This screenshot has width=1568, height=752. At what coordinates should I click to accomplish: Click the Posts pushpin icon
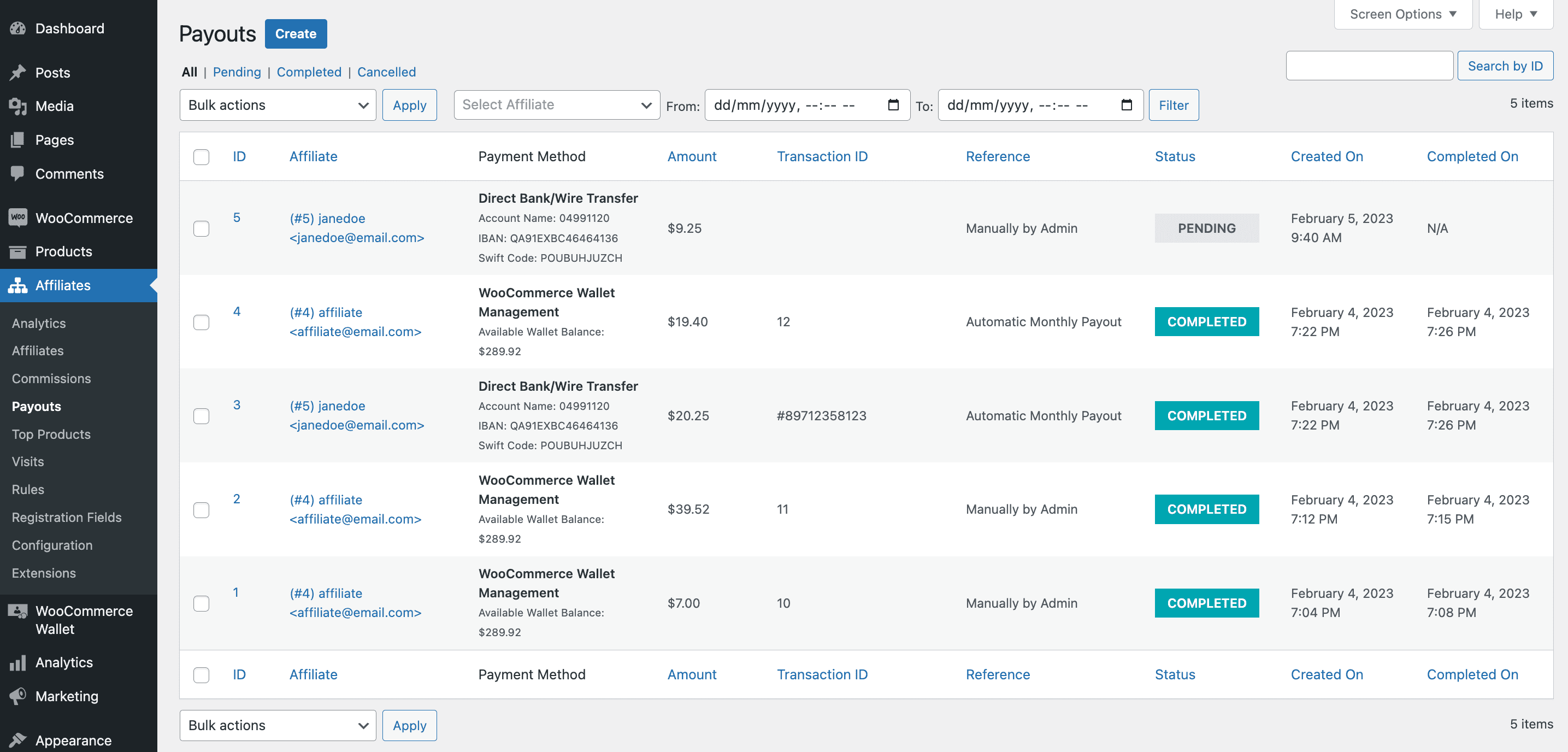coord(17,73)
